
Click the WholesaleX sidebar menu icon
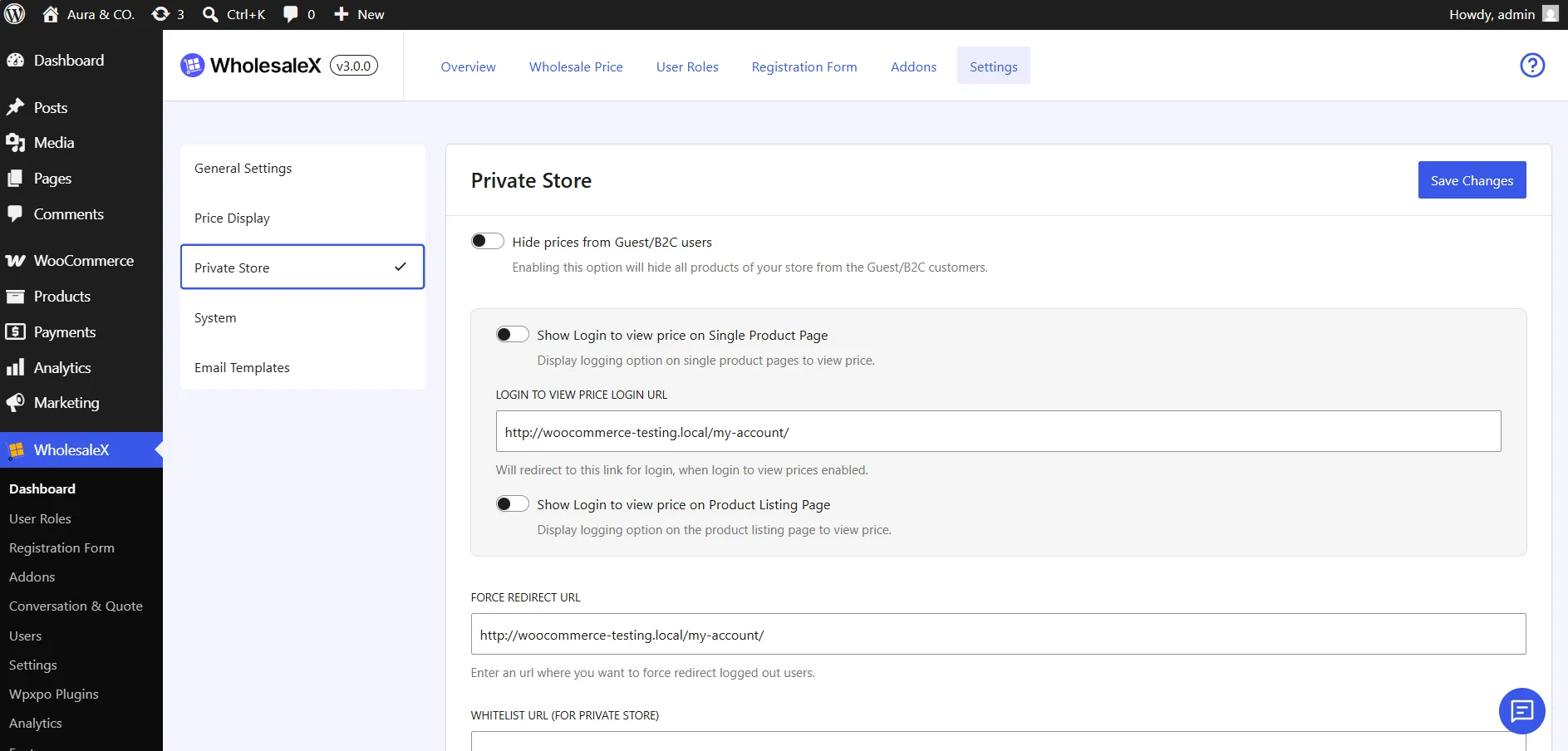(16, 450)
